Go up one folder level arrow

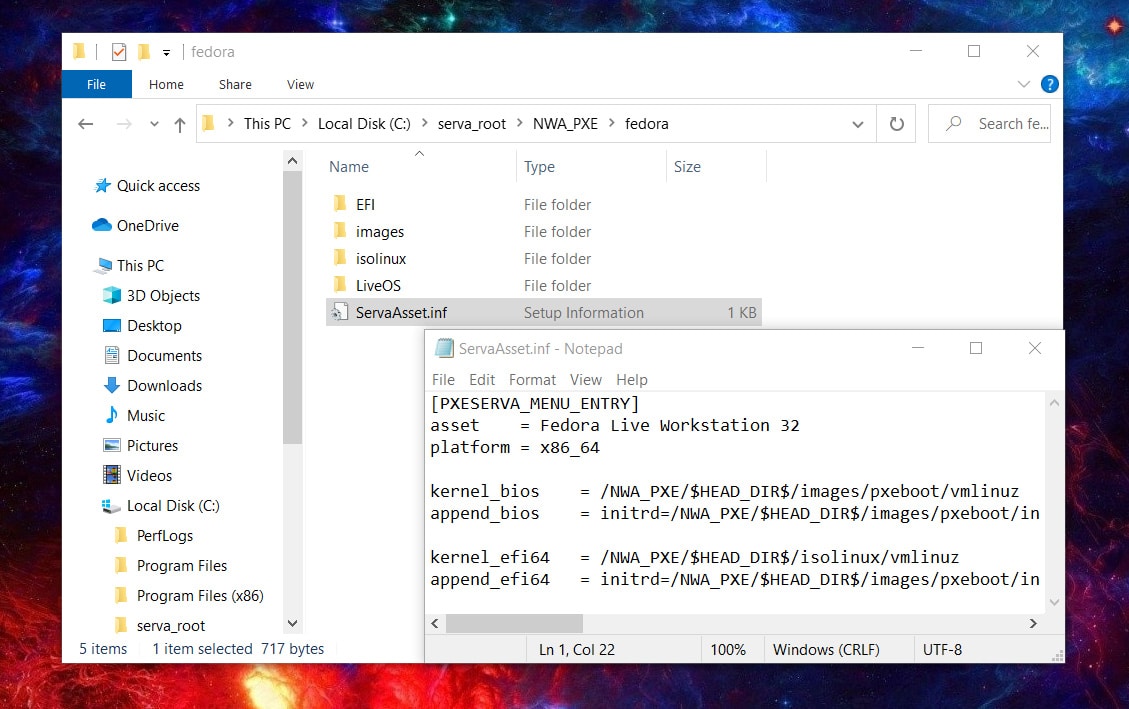pos(180,125)
